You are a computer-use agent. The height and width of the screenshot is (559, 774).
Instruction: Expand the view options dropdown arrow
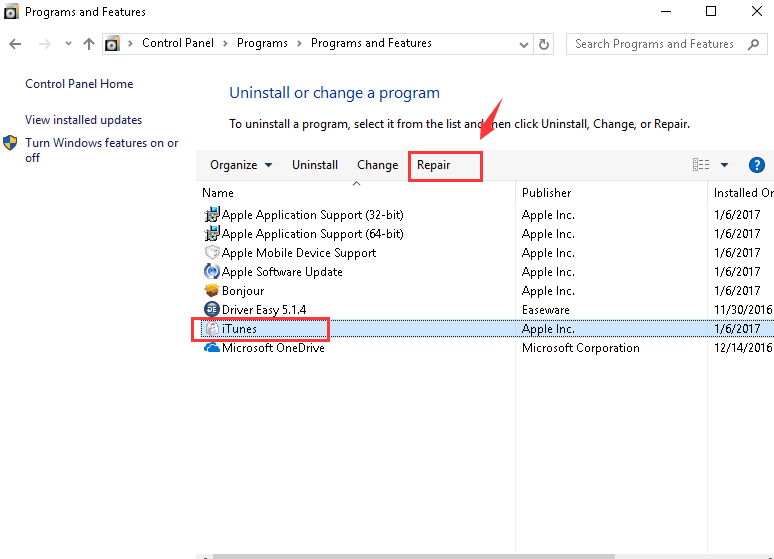(x=724, y=165)
